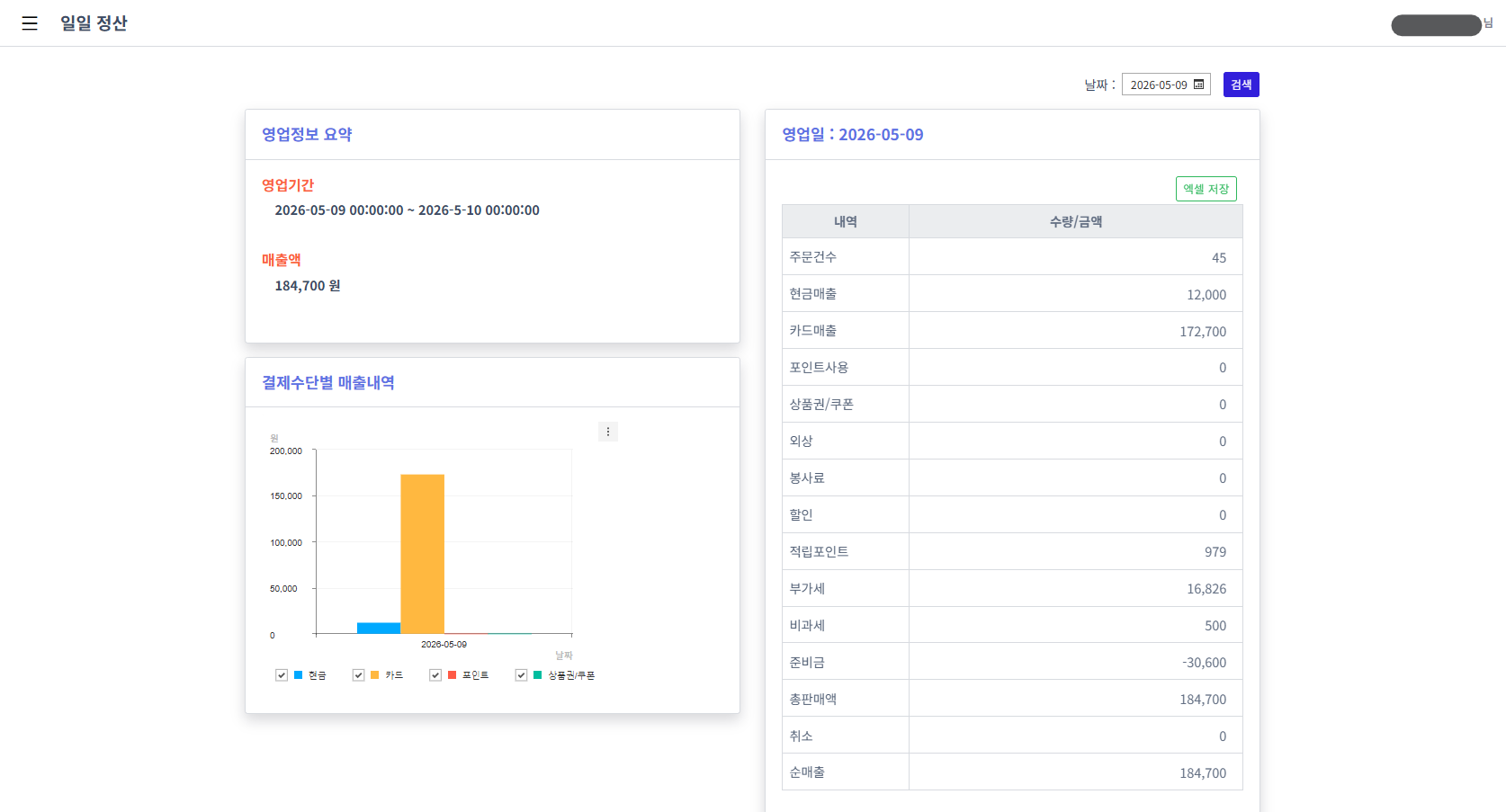Screen dimensions: 1506x812
Task: Toggle the 카드 legend checkbox
Action: point(358,675)
